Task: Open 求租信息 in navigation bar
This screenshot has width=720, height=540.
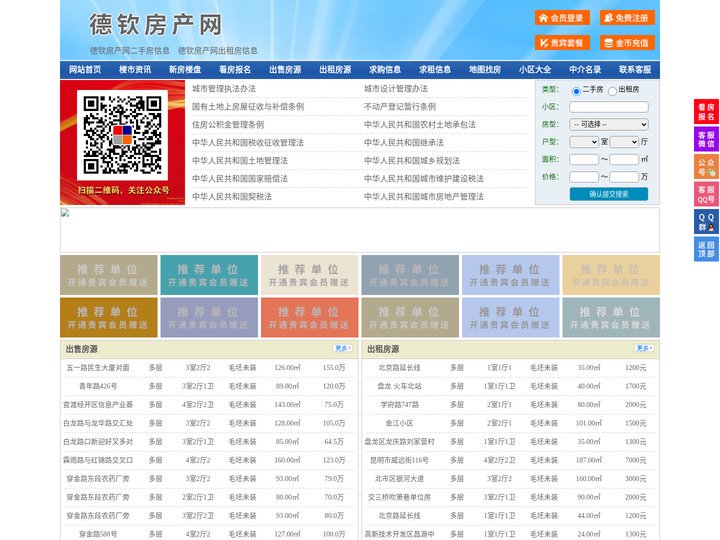Action: tap(435, 70)
